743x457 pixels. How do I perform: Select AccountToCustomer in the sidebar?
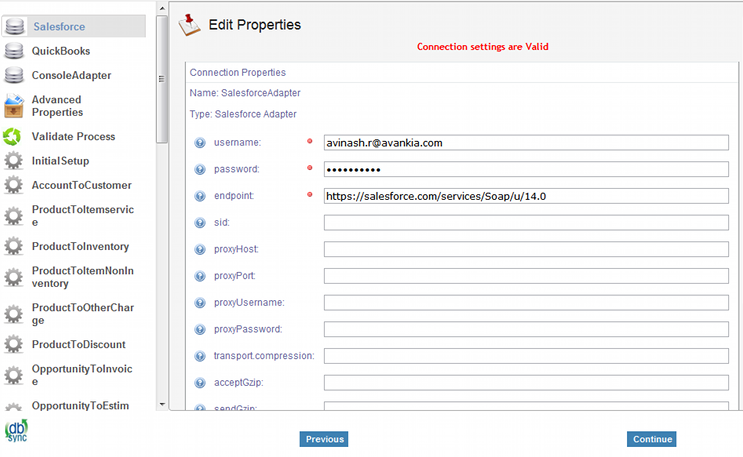(81, 185)
